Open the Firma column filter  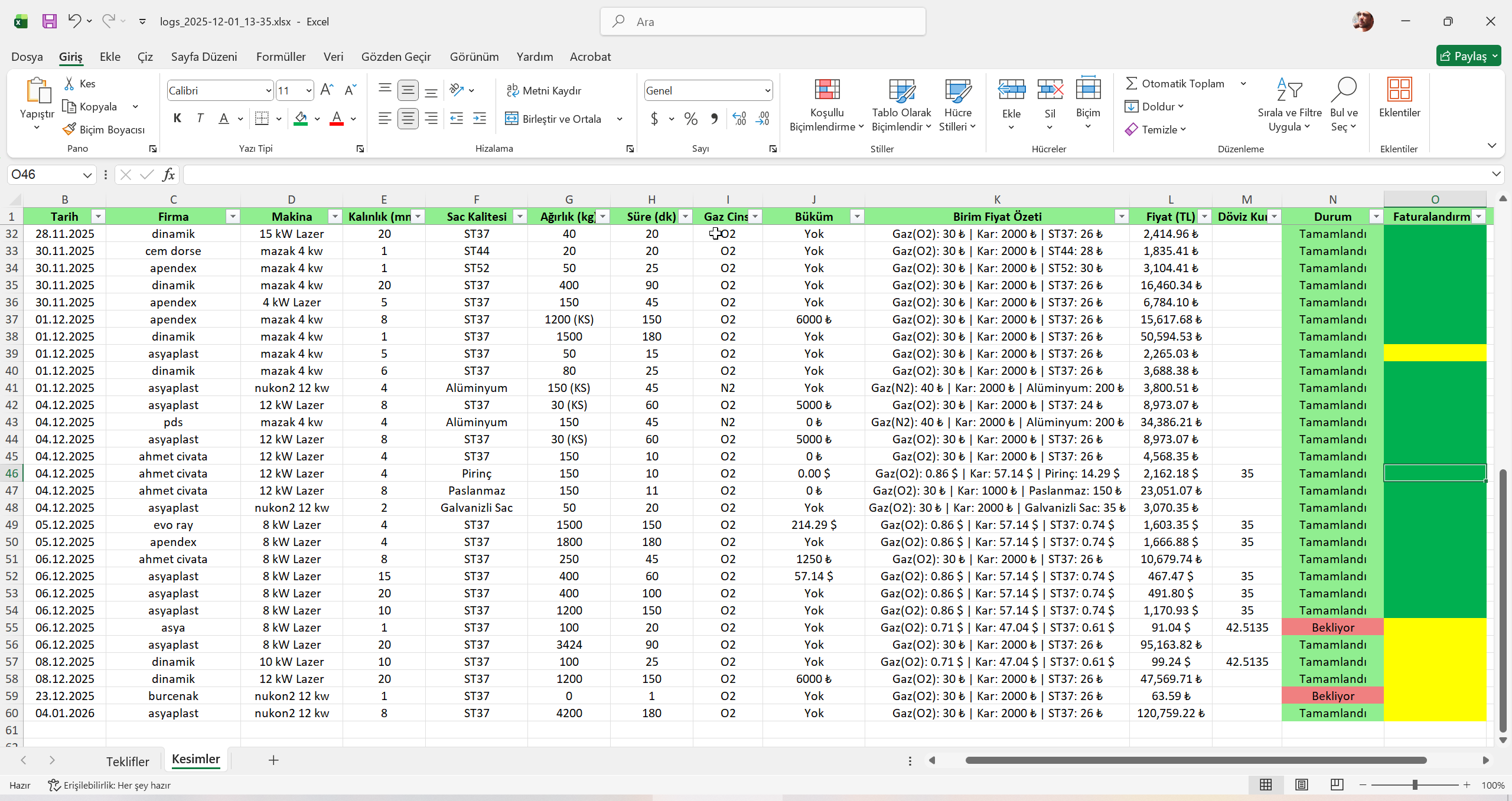233,217
